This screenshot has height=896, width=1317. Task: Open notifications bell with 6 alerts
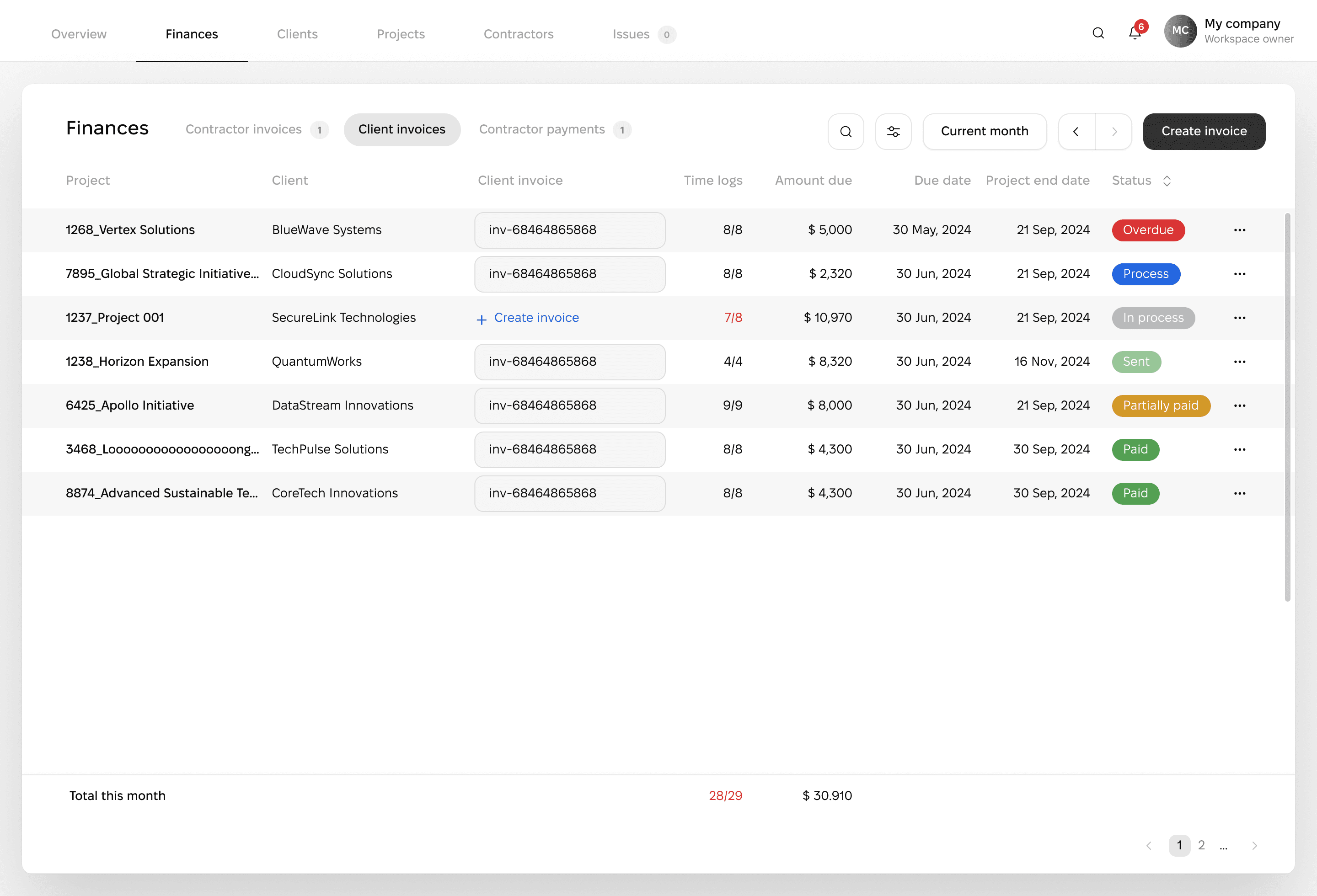click(1135, 33)
